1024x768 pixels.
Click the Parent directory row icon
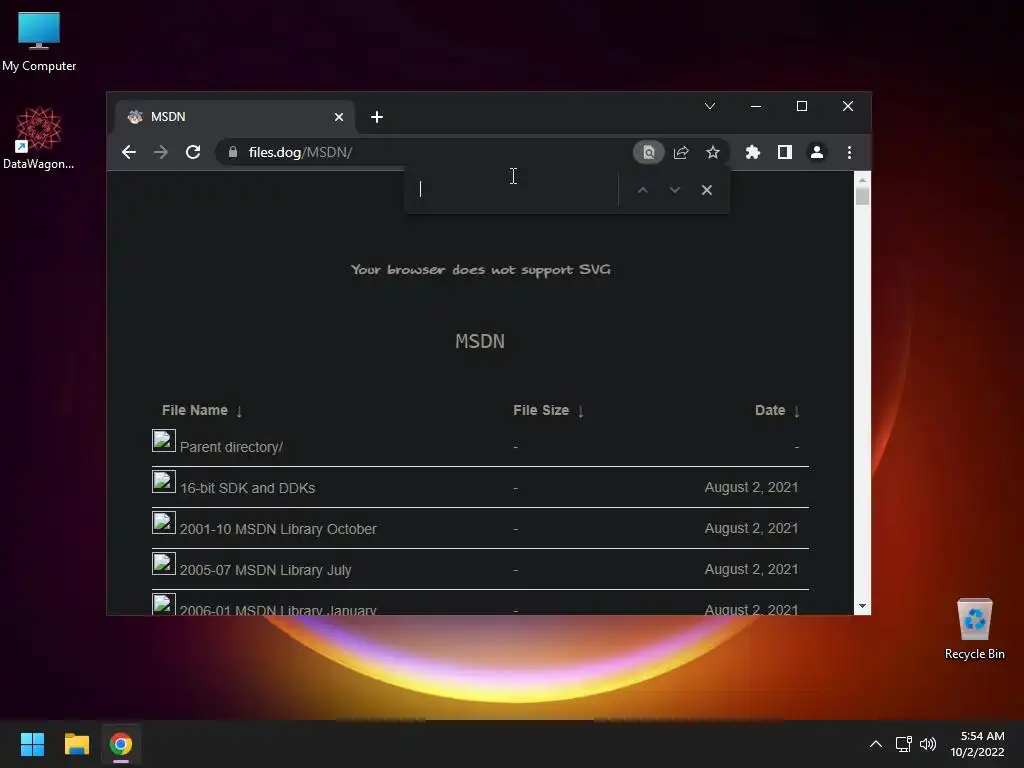click(164, 440)
